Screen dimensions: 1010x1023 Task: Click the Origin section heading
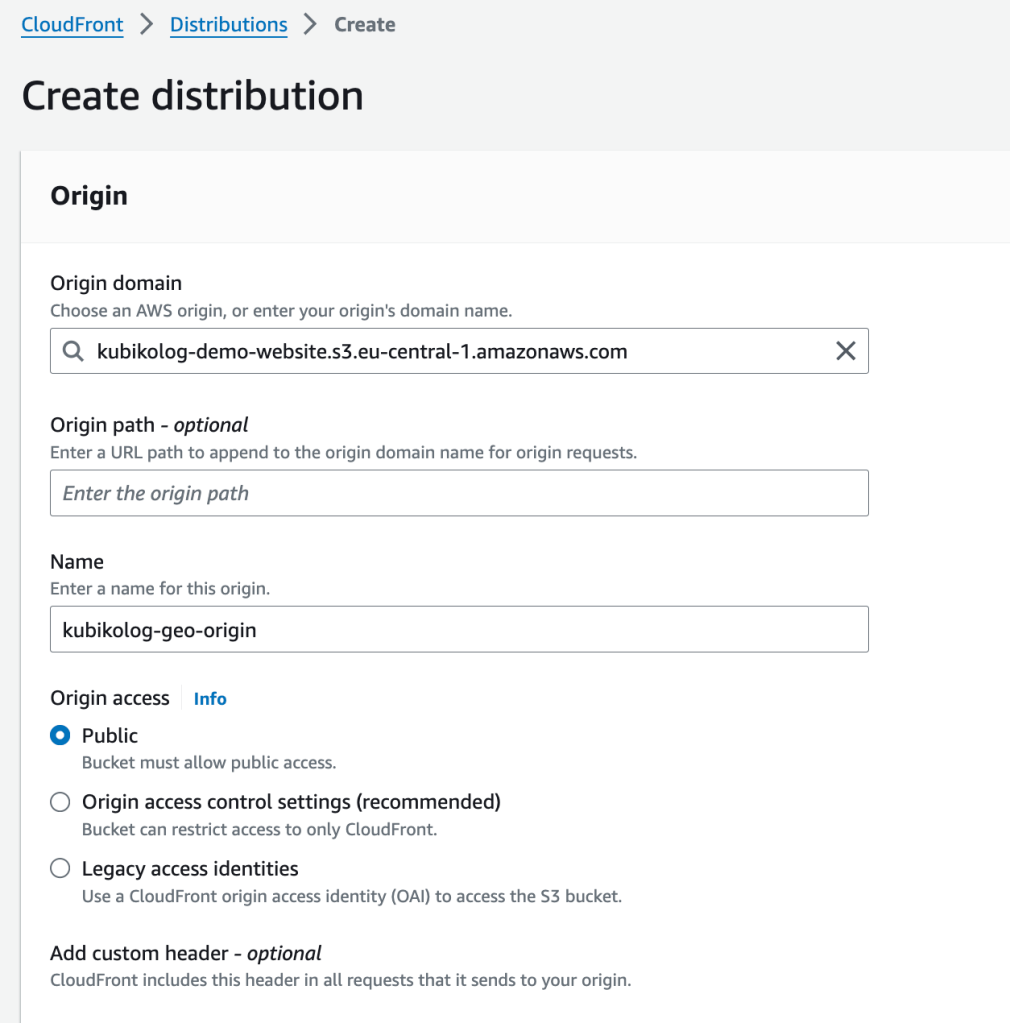89,196
